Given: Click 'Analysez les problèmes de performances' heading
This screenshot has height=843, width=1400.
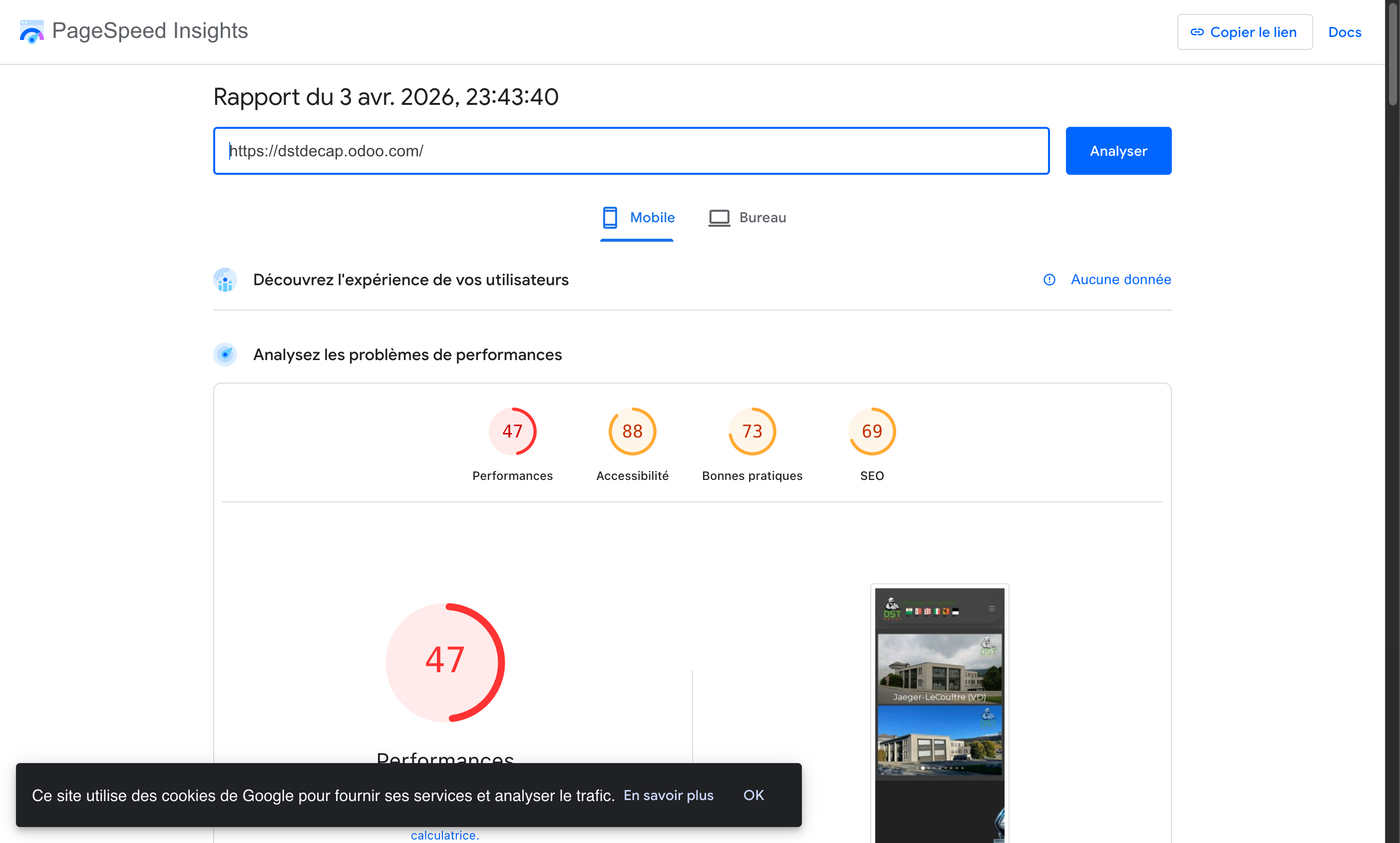Looking at the screenshot, I should point(407,355).
